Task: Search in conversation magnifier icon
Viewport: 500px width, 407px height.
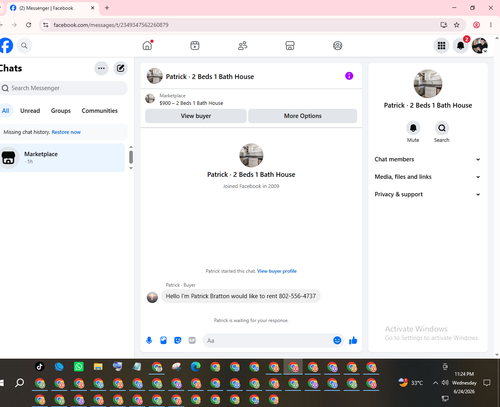Action: tap(442, 128)
